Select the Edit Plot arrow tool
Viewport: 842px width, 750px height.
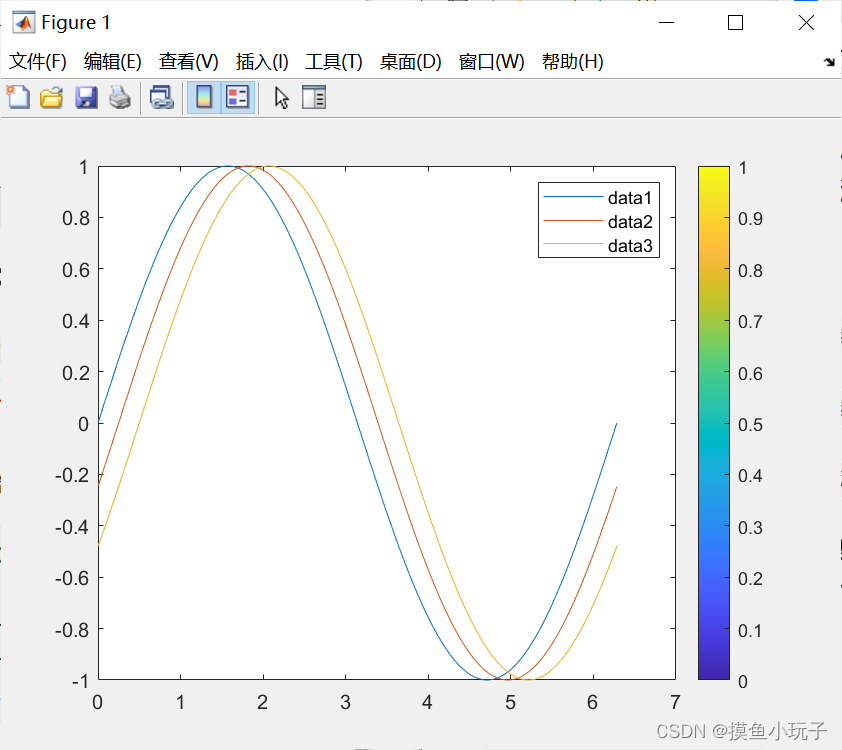click(x=281, y=98)
